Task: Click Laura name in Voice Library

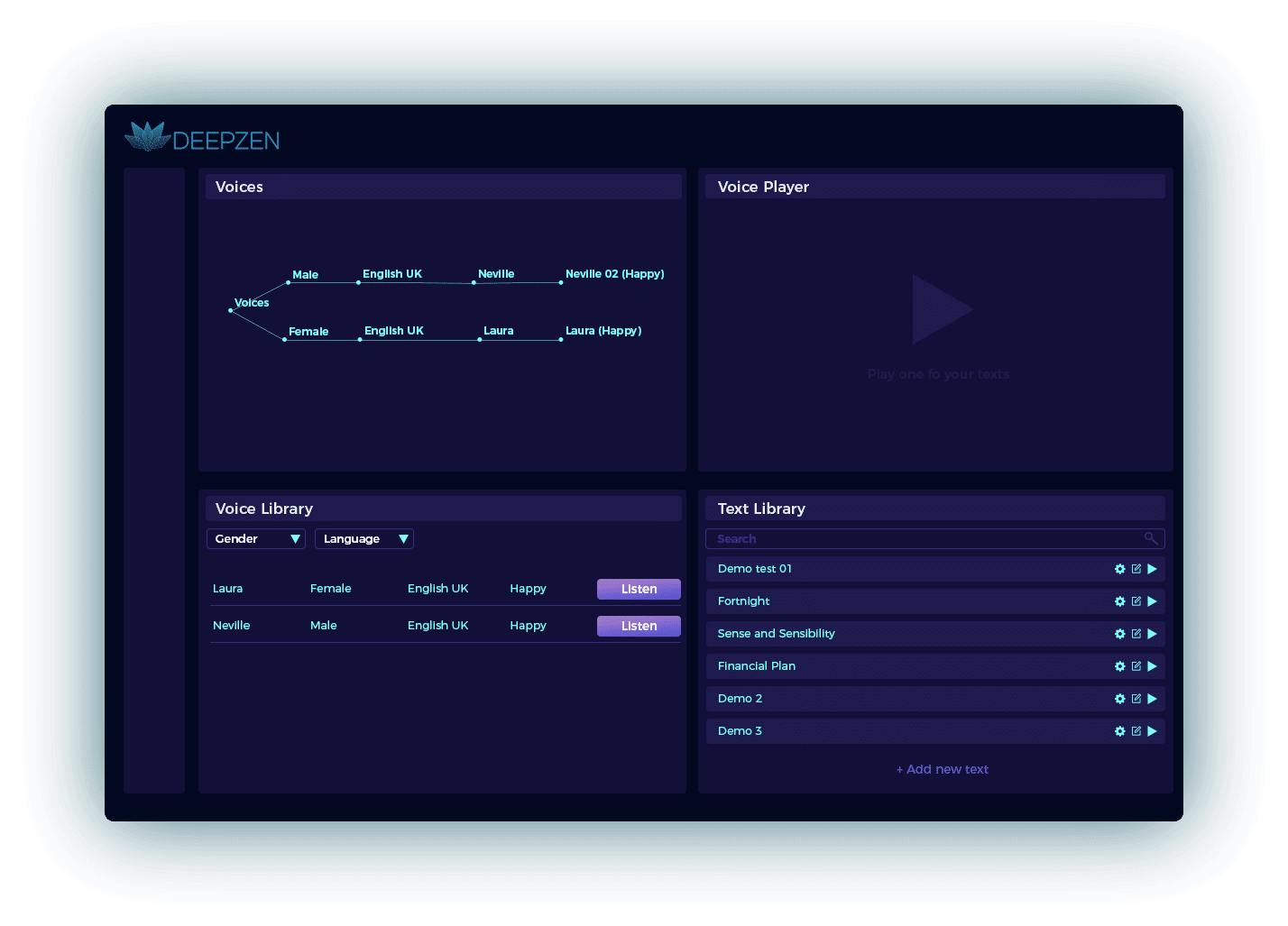Action: (227, 589)
